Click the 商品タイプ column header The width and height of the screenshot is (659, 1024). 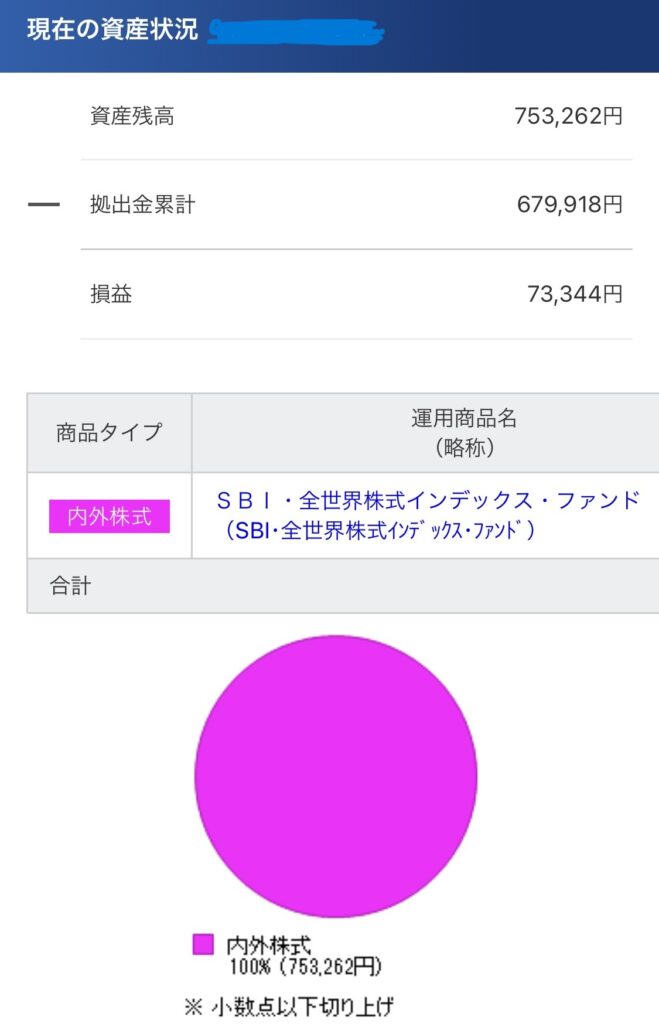(x=109, y=432)
